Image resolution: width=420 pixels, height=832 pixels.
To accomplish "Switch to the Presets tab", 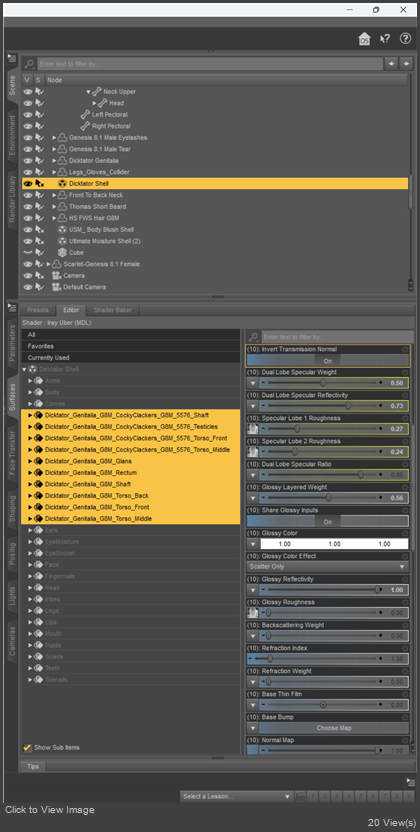I will (38, 310).
